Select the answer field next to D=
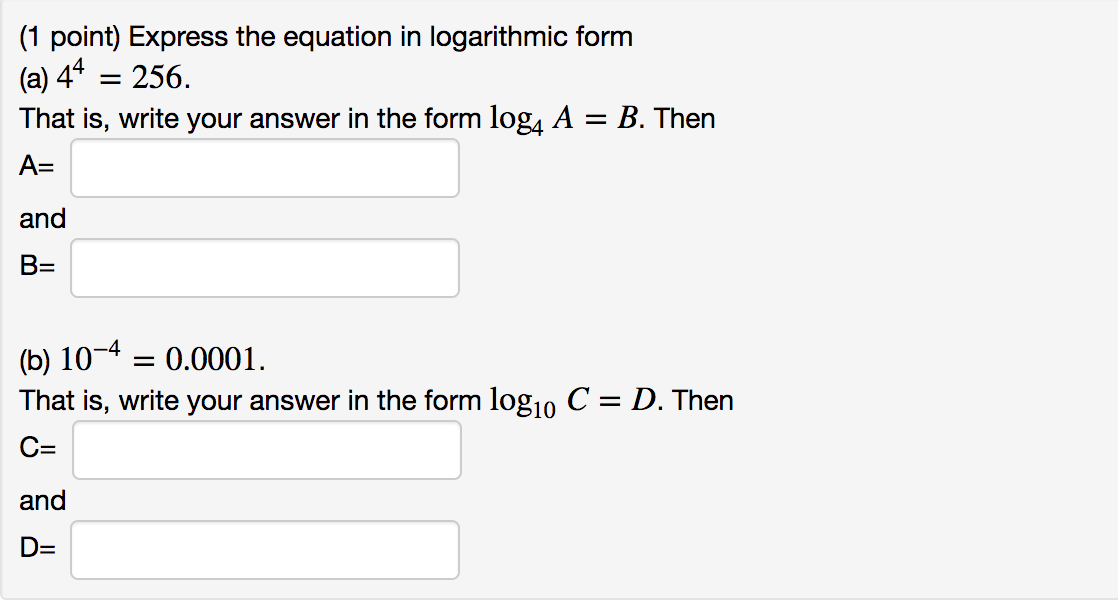This screenshot has width=1118, height=602. pos(264,549)
